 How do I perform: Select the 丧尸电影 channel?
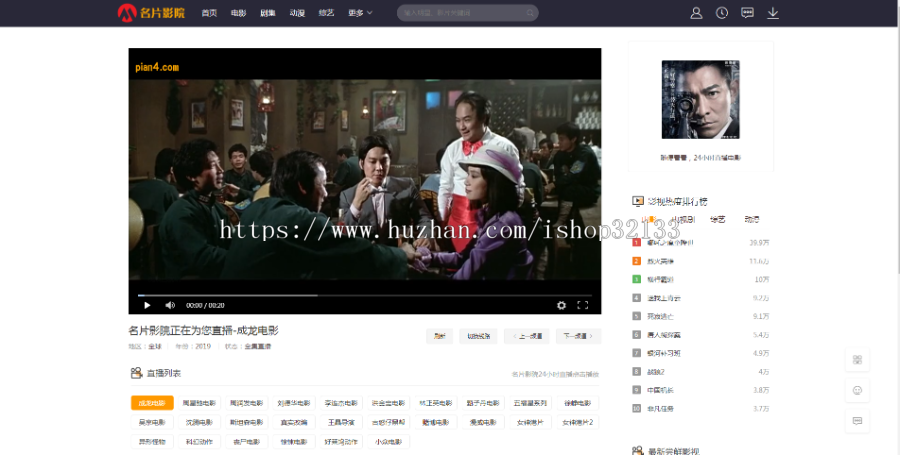[x=246, y=442]
